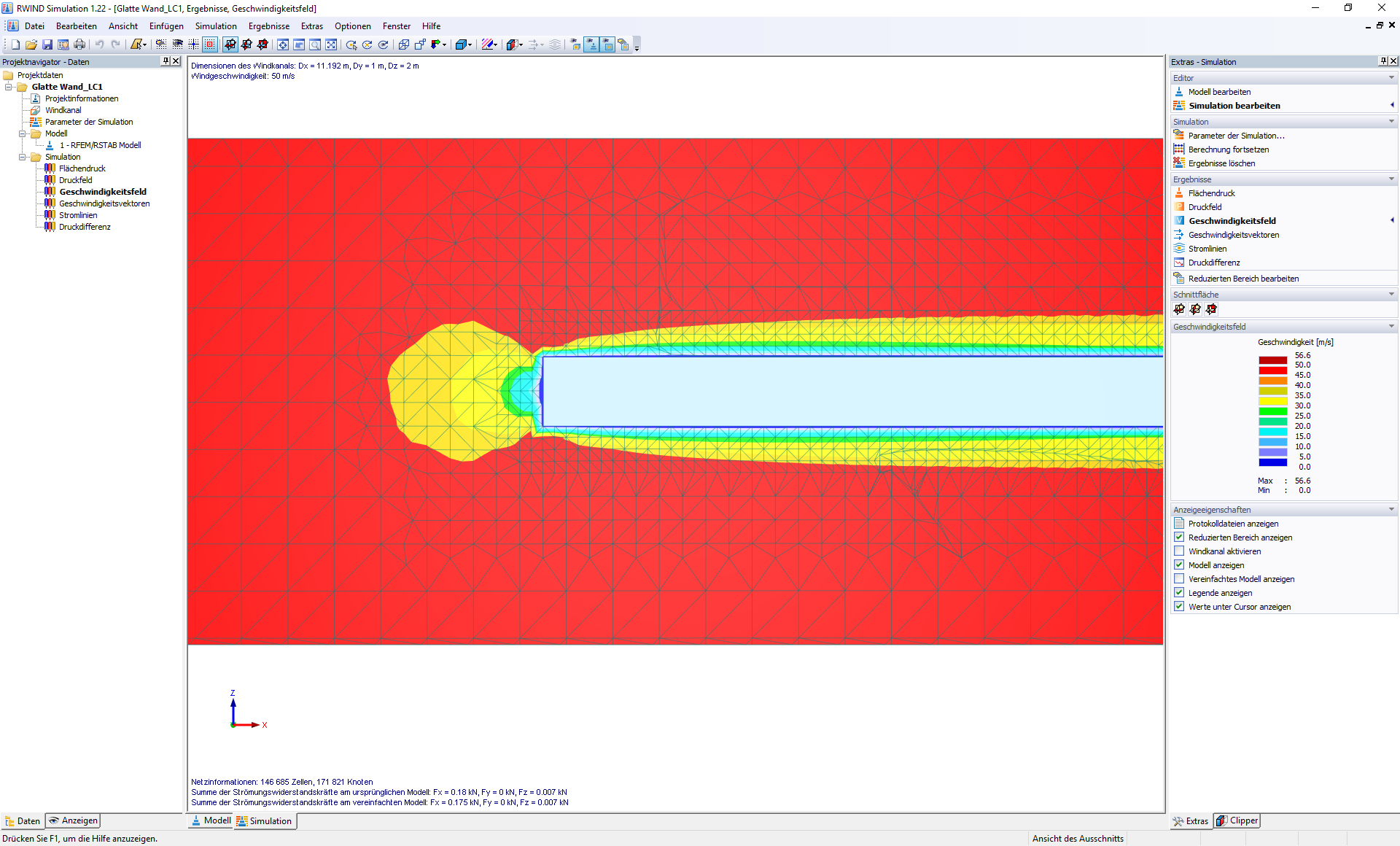The width and height of the screenshot is (1400, 846).
Task: Collapse the Anzeigeeigenschaften section header
Action: coord(1391,509)
